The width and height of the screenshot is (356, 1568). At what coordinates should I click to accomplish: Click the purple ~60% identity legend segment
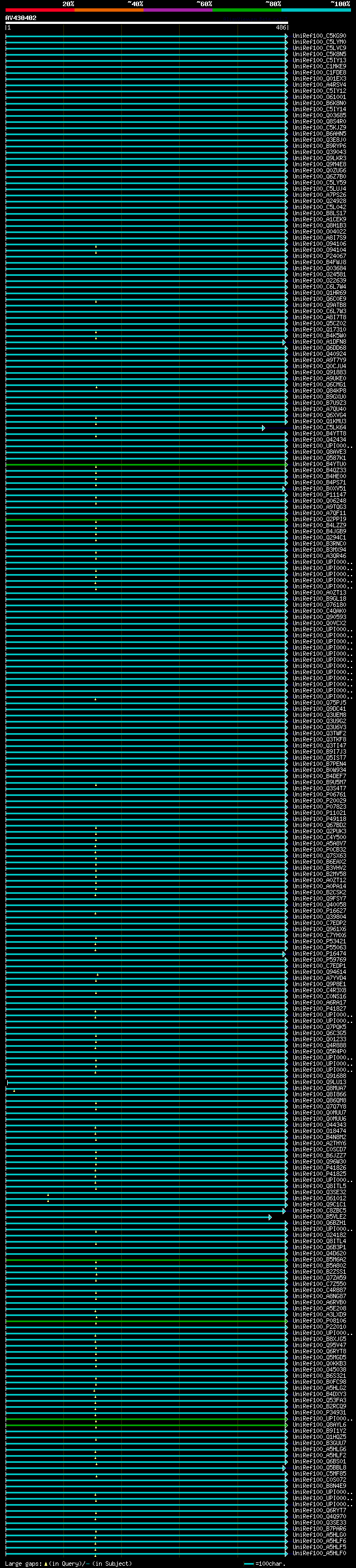[179, 10]
